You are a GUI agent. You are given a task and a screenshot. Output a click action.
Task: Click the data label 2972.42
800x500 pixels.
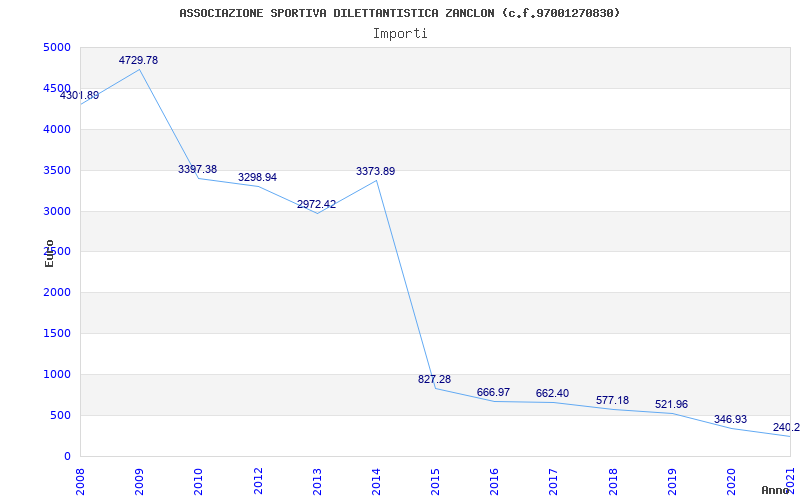point(316,205)
